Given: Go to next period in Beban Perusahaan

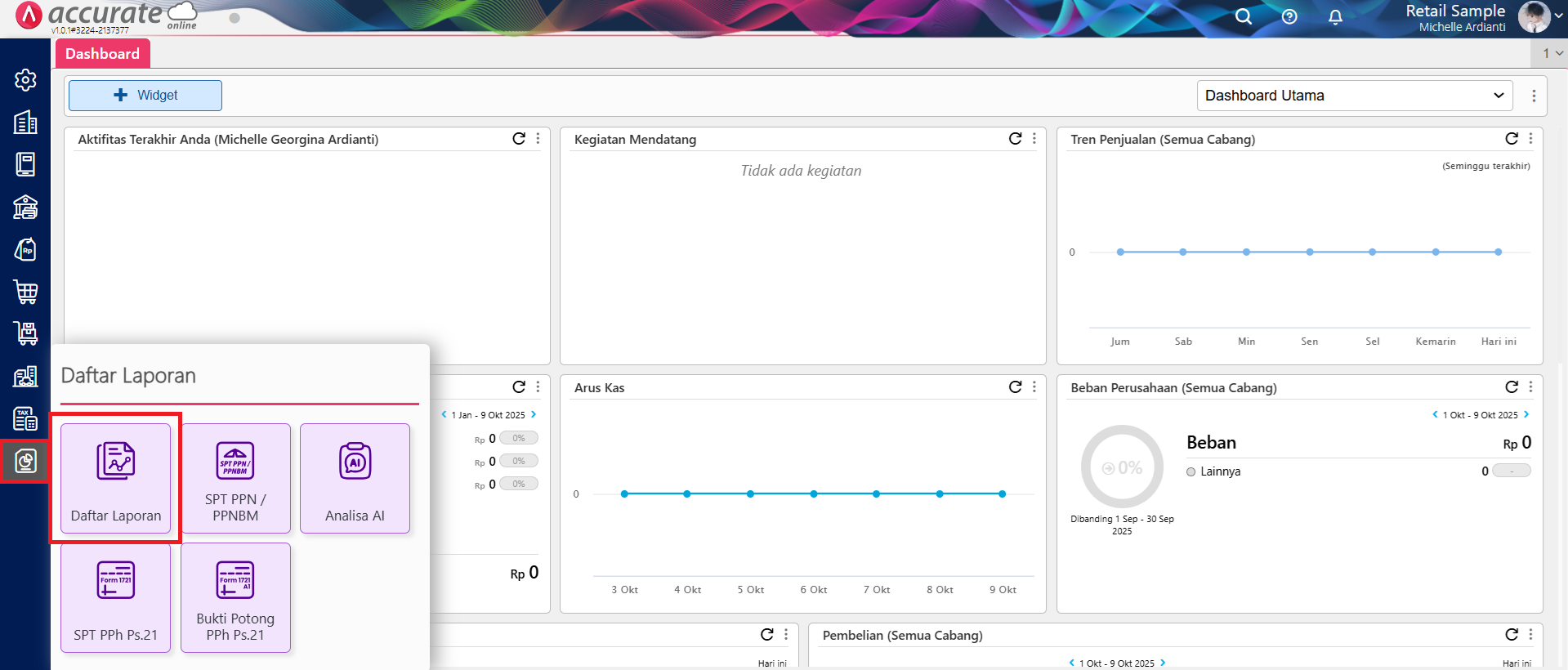Looking at the screenshot, I should pyautogui.click(x=1526, y=415).
